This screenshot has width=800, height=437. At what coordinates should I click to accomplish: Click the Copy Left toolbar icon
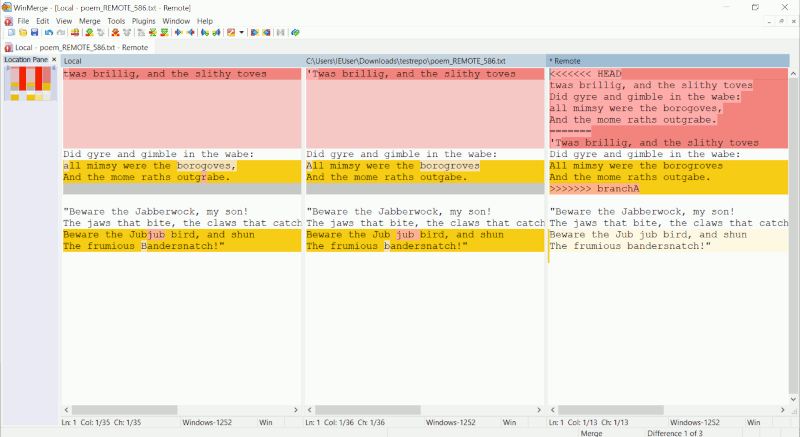(x=190, y=32)
